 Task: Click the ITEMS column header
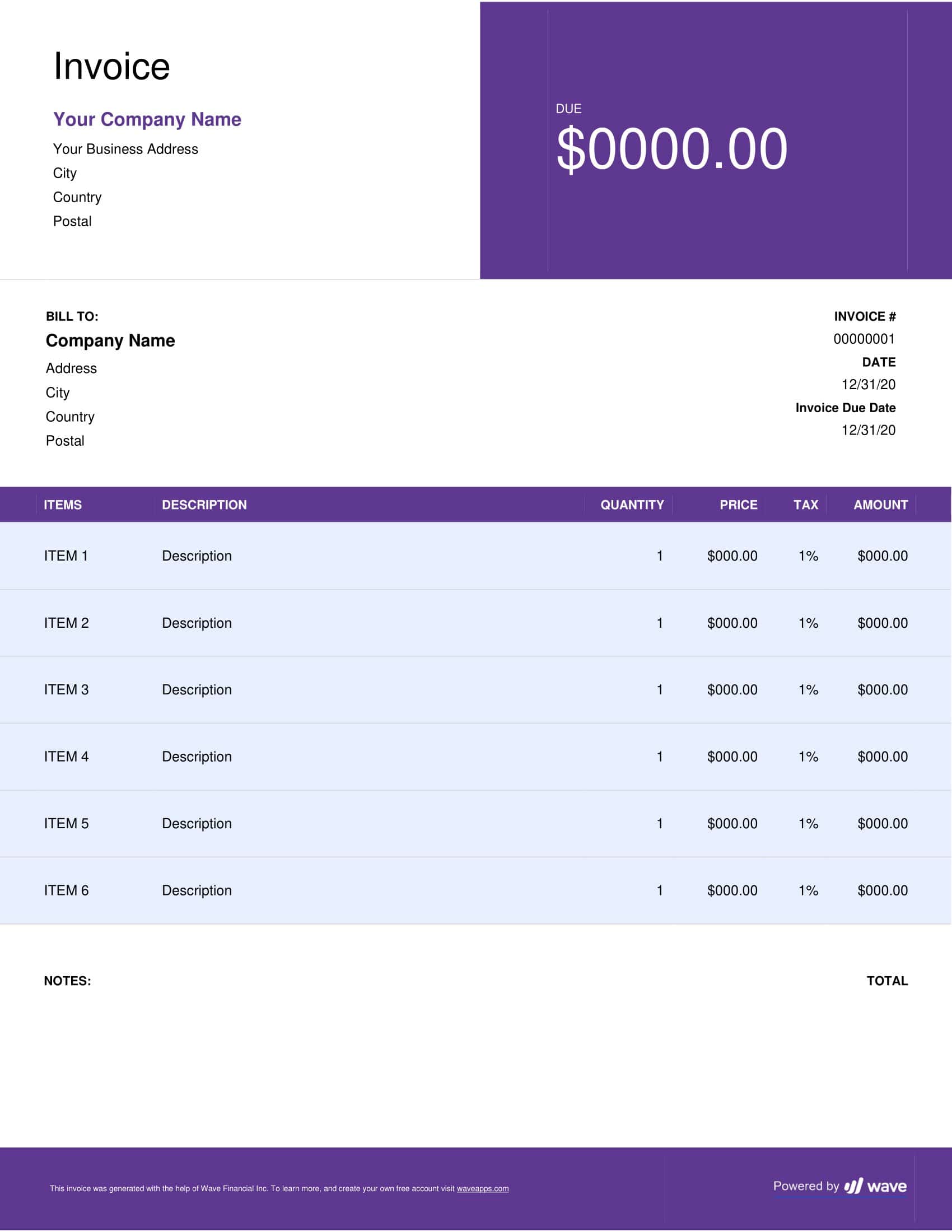tap(63, 505)
